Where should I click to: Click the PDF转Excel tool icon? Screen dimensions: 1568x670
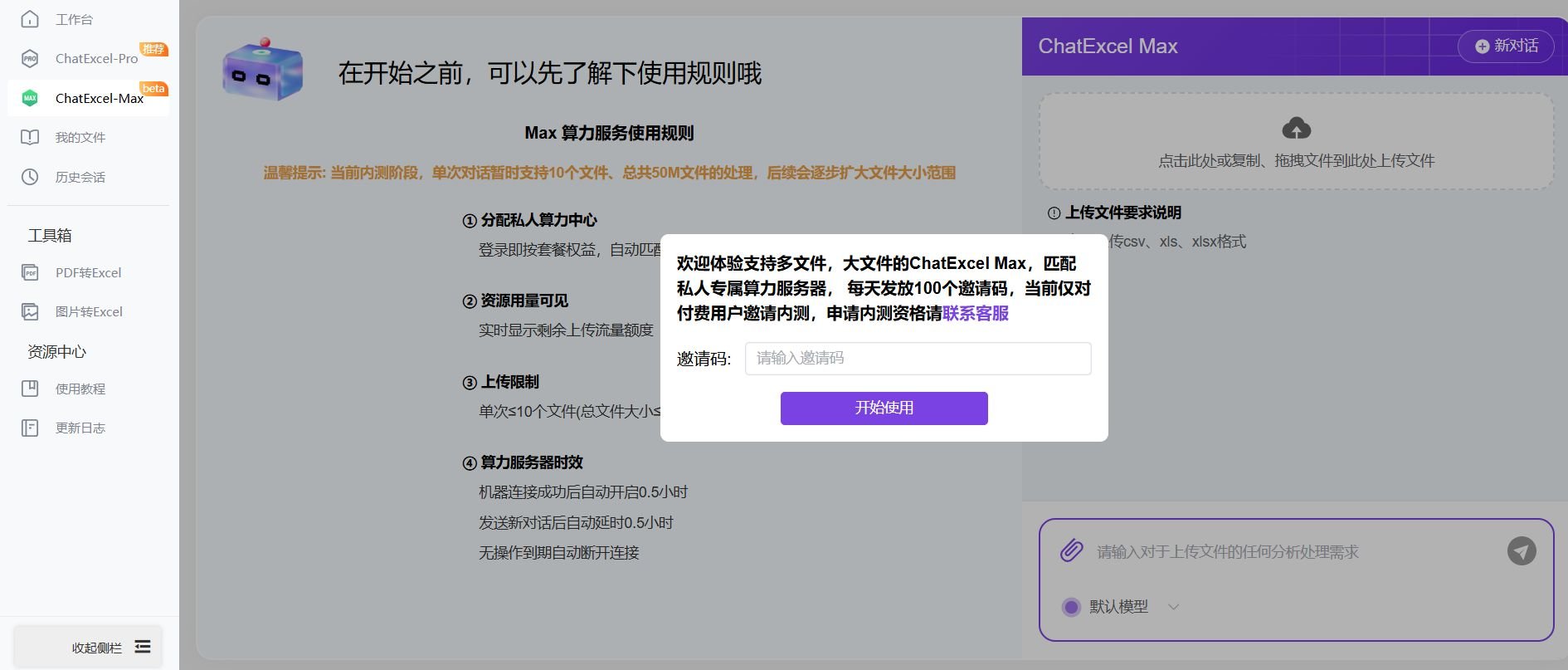31,272
